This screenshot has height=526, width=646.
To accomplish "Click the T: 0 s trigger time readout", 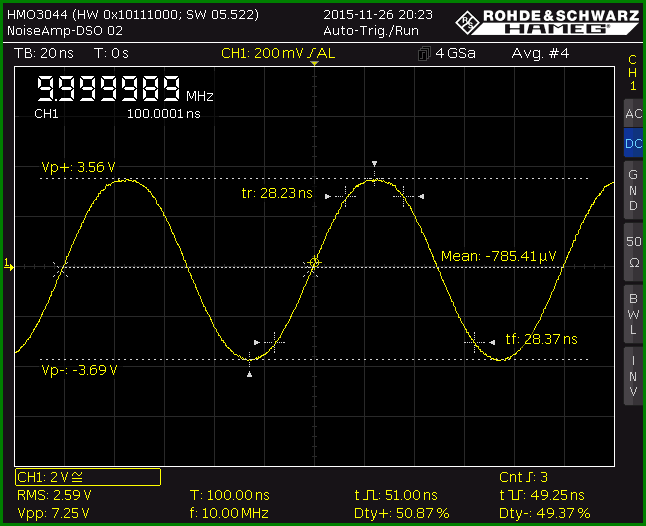I will click(x=111, y=54).
